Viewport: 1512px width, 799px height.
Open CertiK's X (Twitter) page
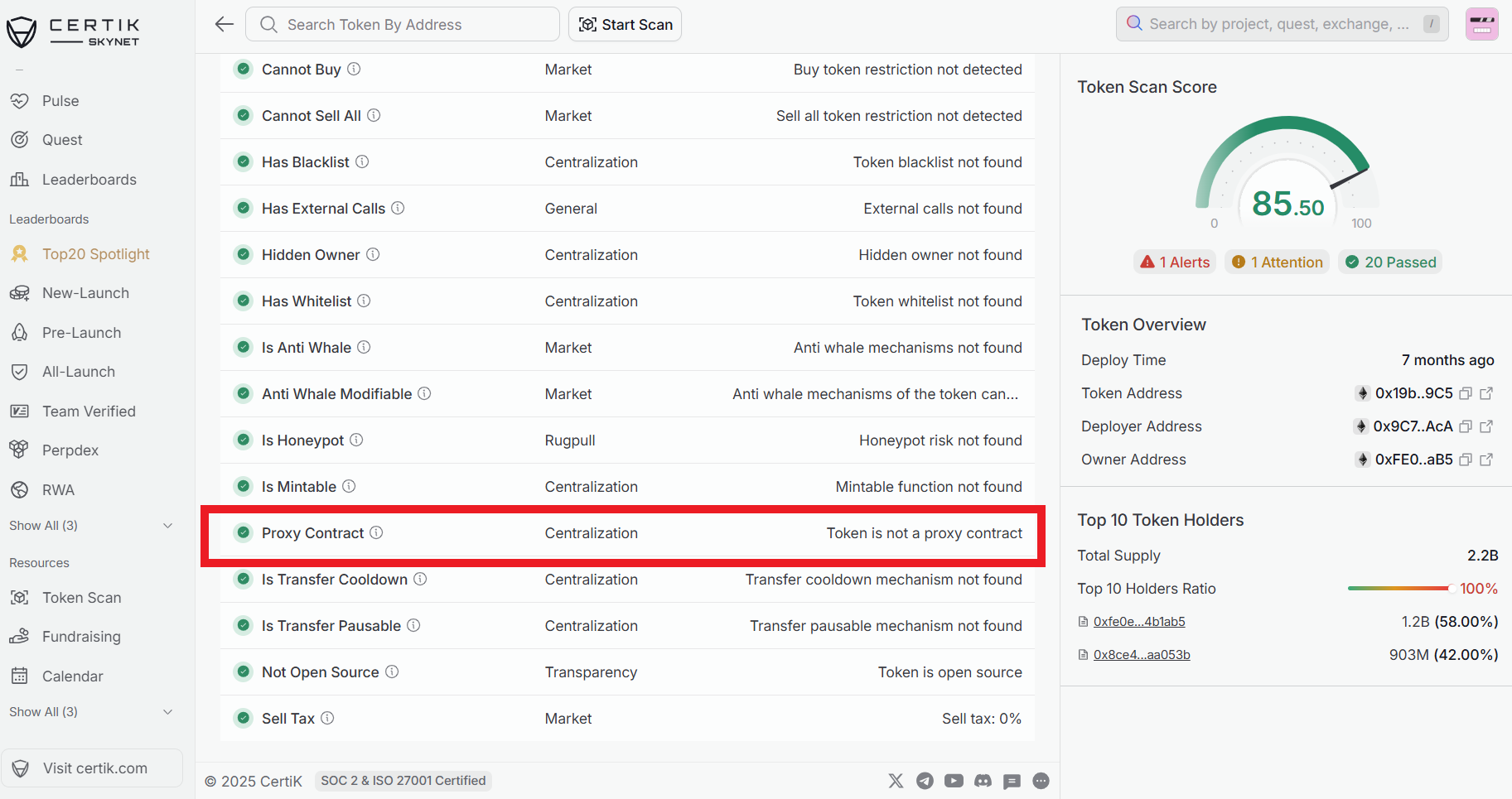[896, 781]
